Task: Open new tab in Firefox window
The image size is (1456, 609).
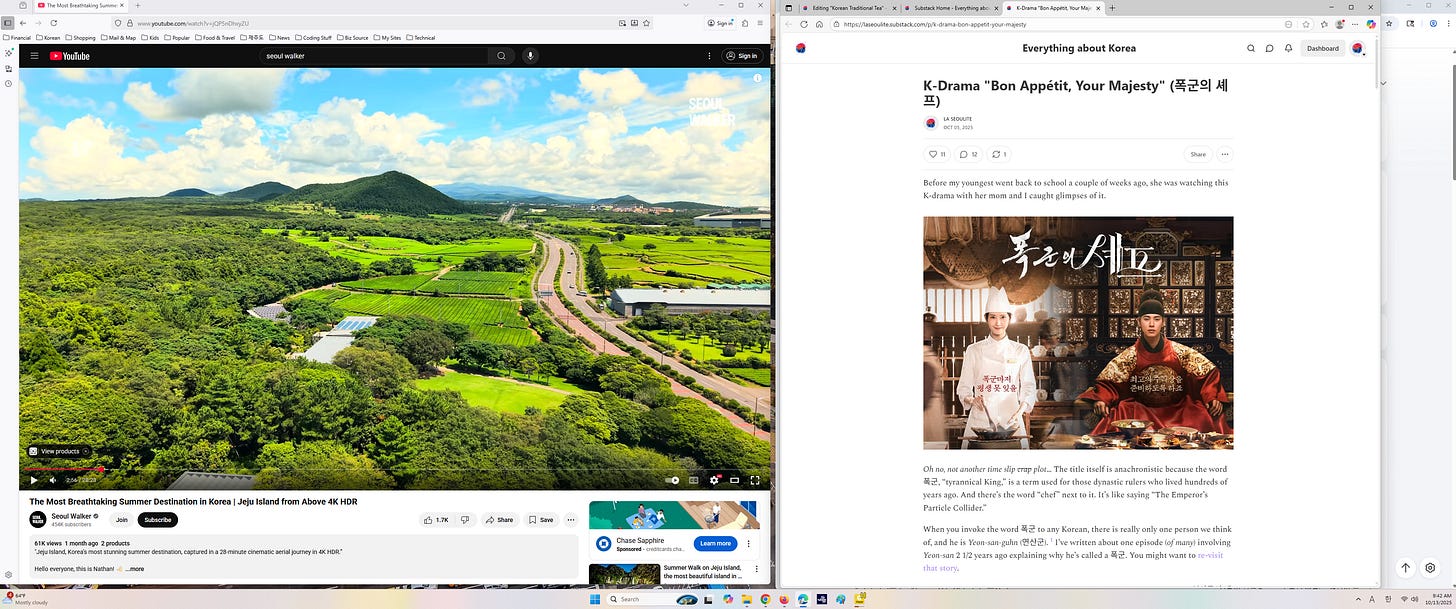Action: (138, 5)
